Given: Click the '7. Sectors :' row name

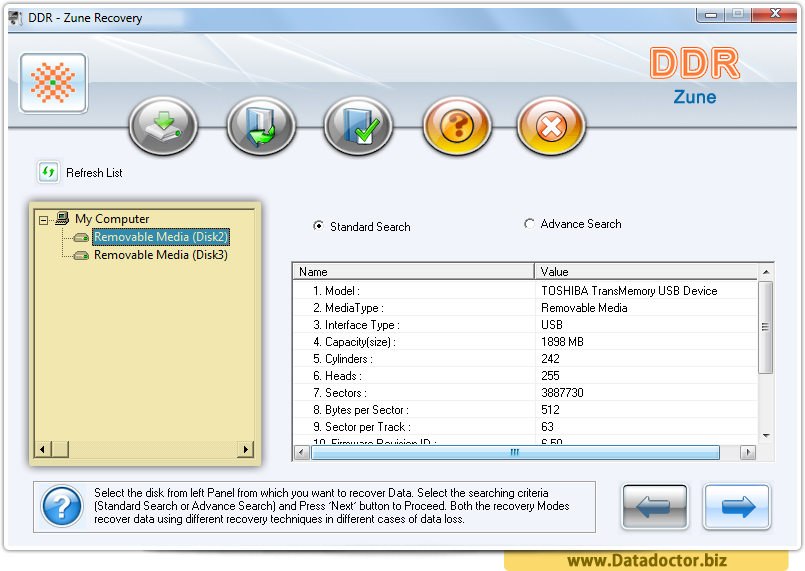Looking at the screenshot, I should [340, 392].
